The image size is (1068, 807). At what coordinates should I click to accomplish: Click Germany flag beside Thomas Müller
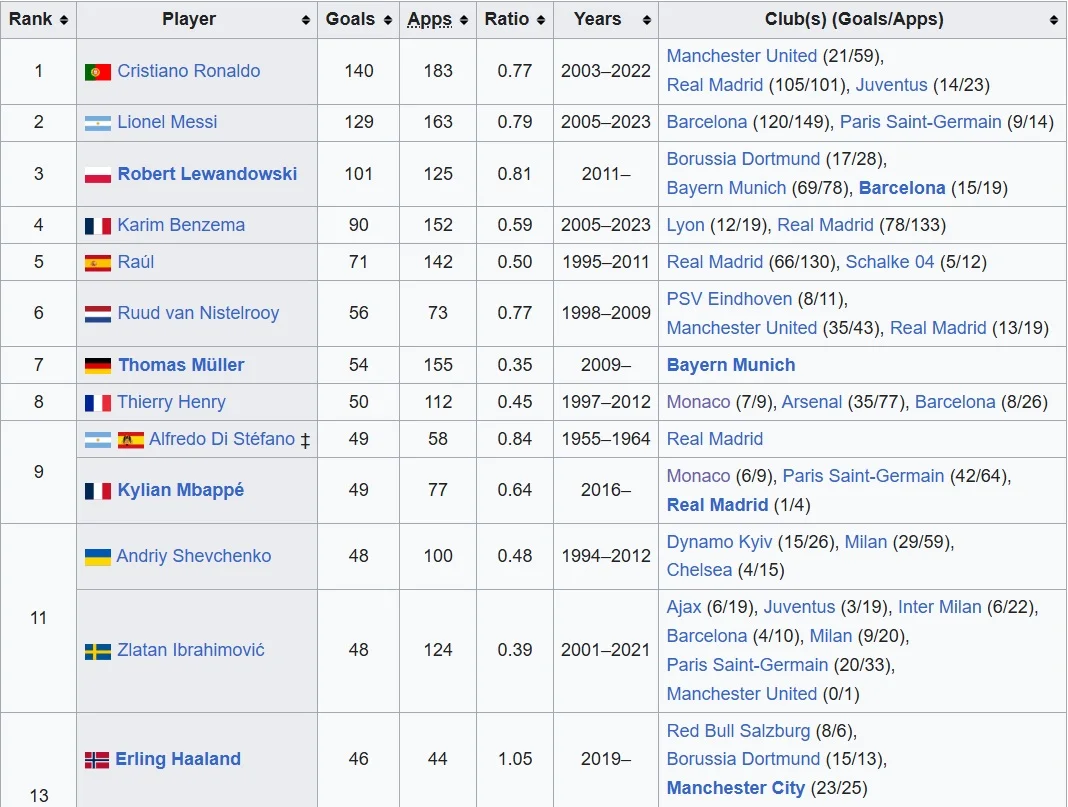point(97,366)
